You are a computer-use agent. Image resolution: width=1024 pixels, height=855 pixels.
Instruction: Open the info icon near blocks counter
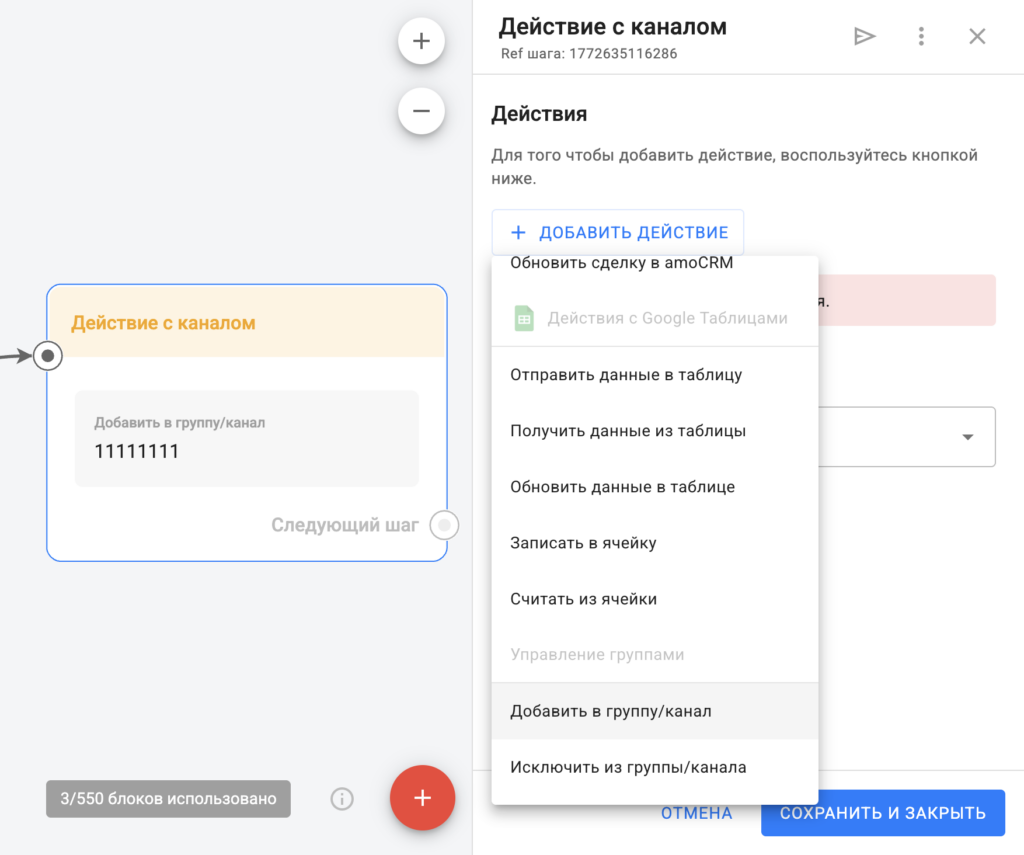coord(342,799)
